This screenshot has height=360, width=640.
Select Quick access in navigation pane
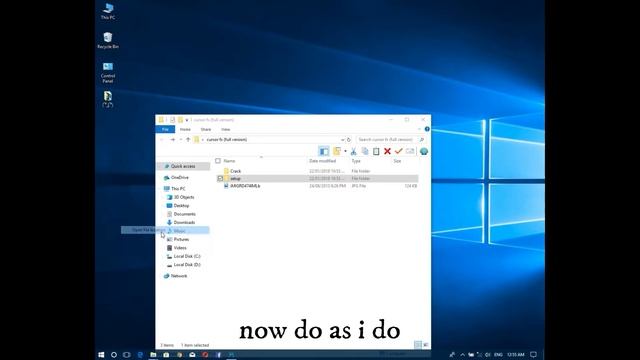183,167
